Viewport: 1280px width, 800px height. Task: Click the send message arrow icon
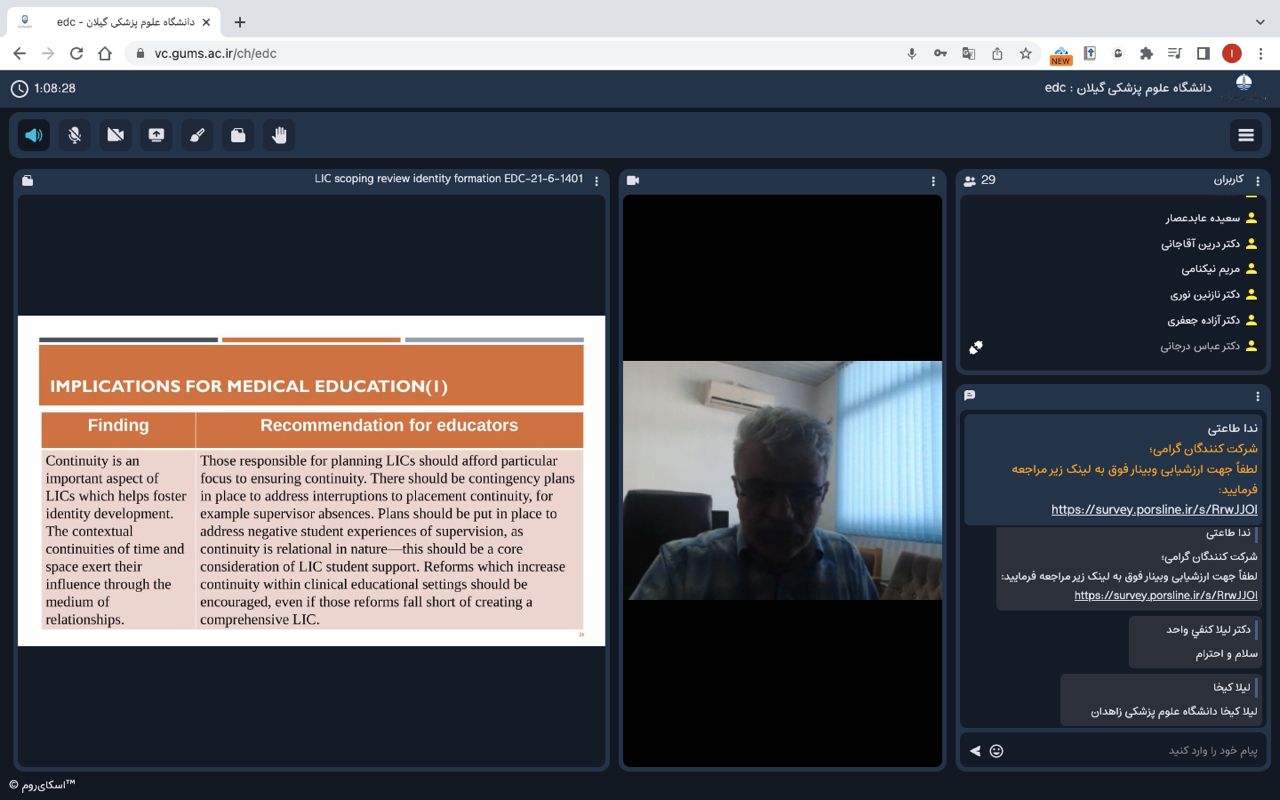974,750
